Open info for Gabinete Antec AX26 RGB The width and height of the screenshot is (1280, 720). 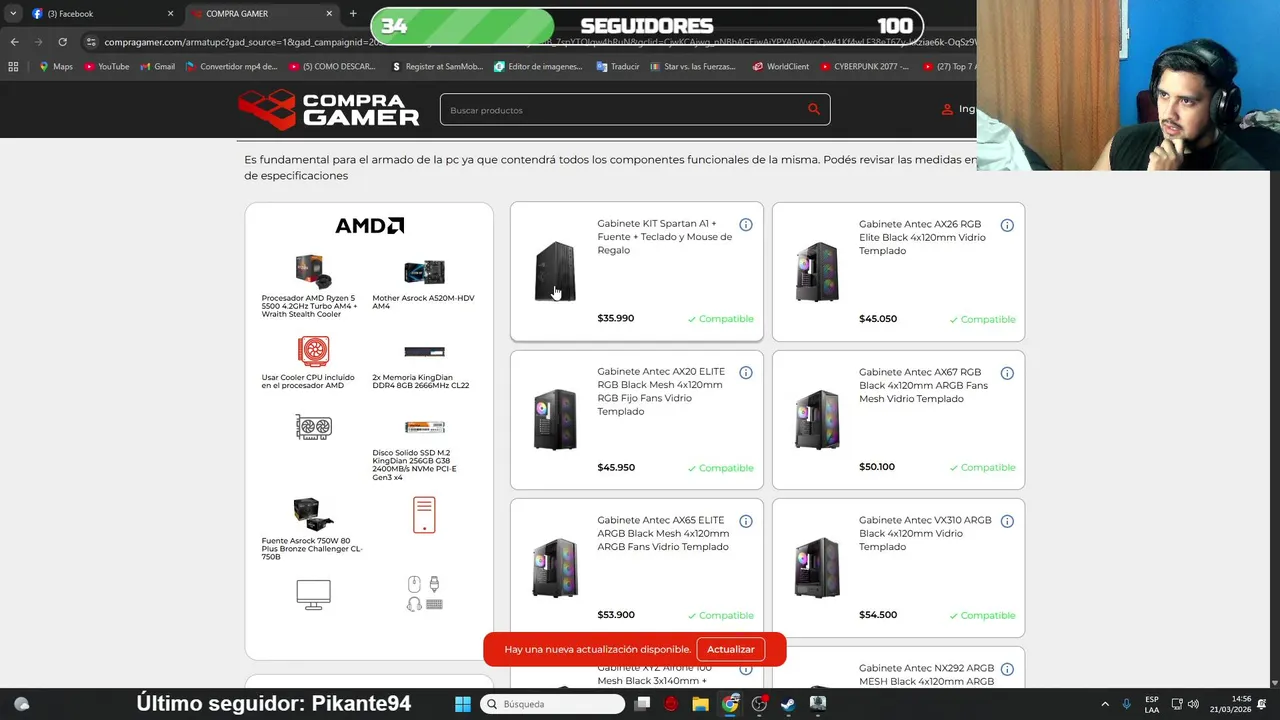(x=1007, y=225)
